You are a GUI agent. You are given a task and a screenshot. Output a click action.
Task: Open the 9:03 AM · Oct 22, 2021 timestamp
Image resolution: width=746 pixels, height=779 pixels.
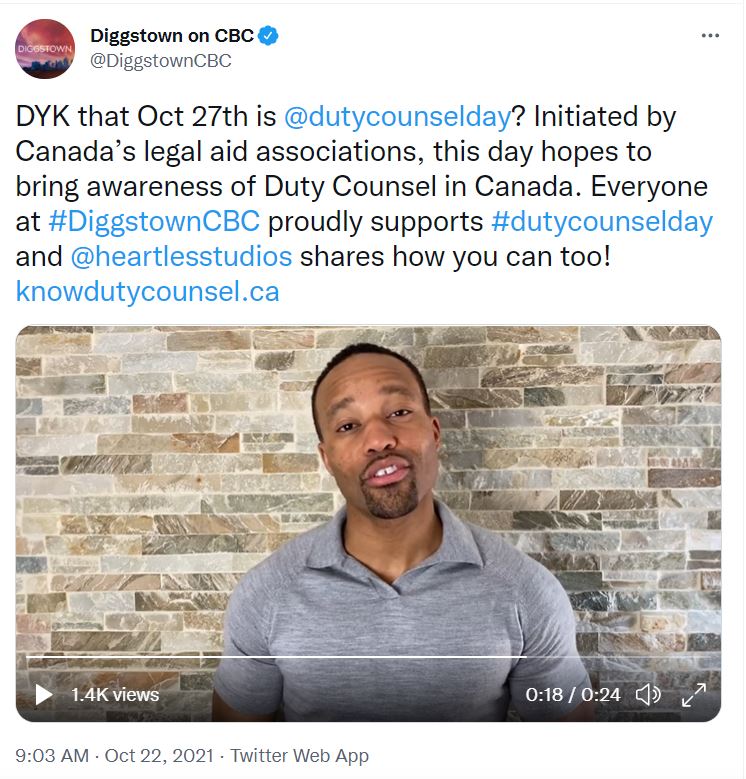point(114,756)
